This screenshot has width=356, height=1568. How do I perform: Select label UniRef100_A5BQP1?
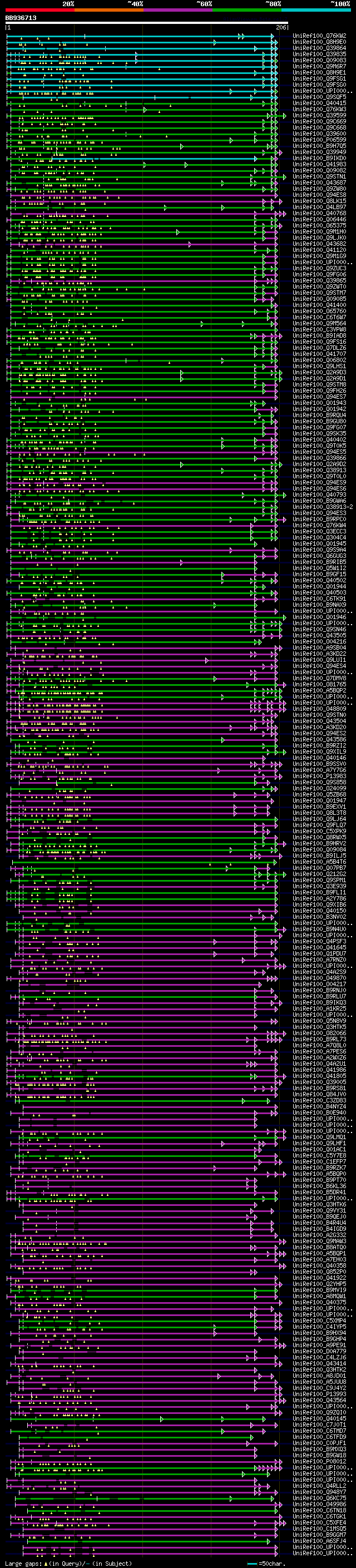click(319, 1253)
